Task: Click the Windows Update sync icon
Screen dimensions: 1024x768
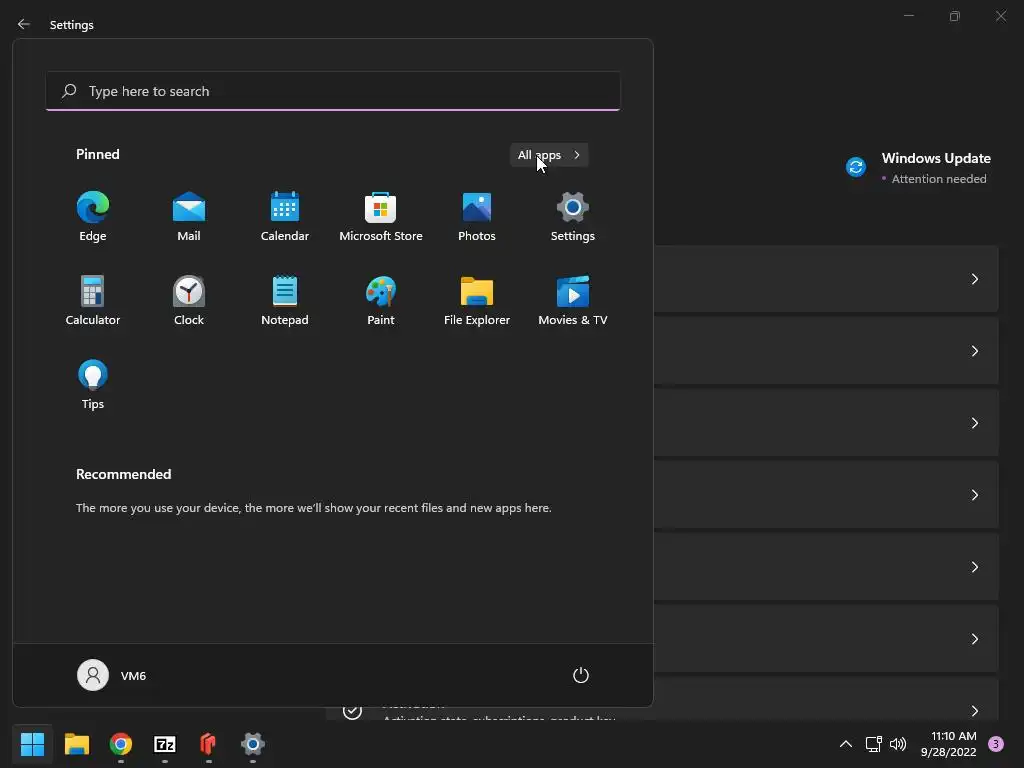Action: 856,167
